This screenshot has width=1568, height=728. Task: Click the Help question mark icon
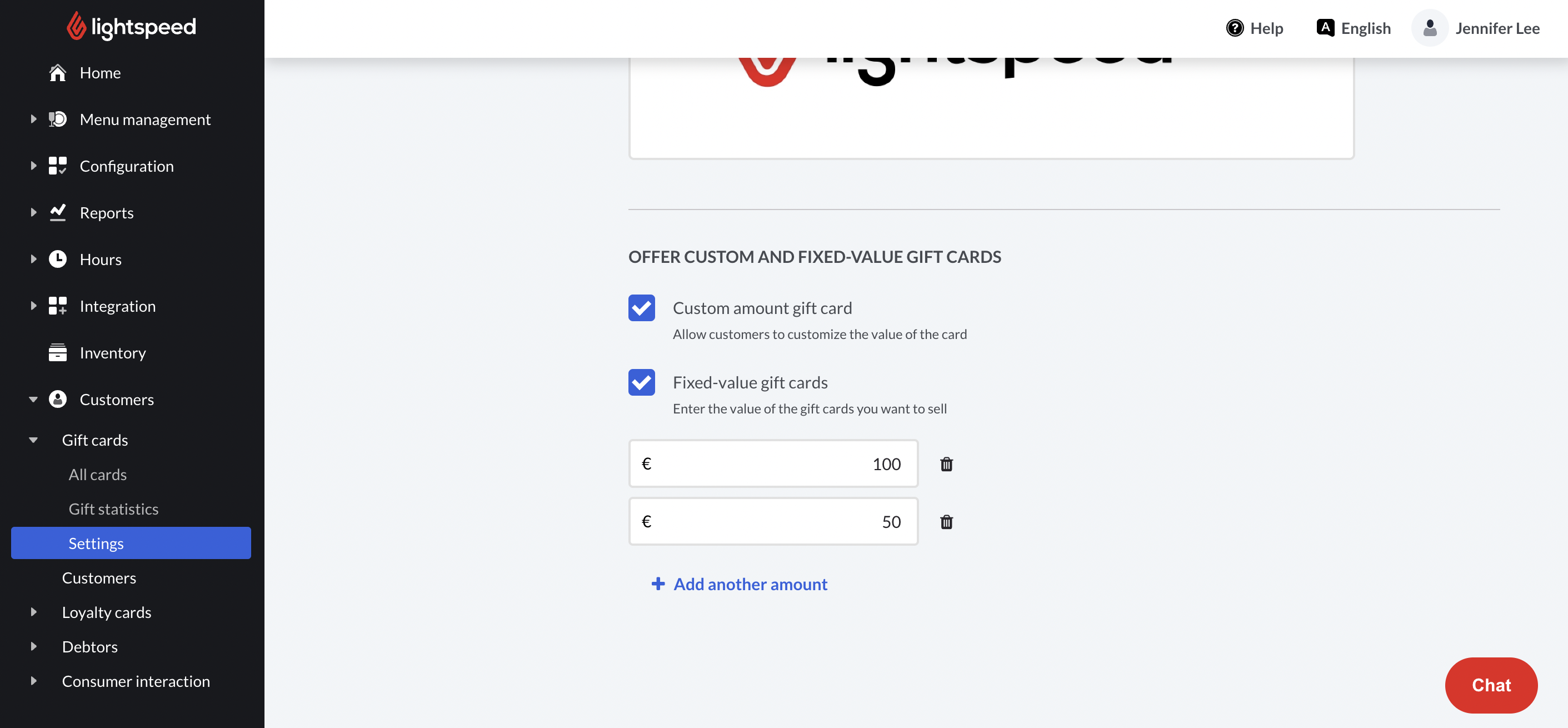click(1235, 28)
